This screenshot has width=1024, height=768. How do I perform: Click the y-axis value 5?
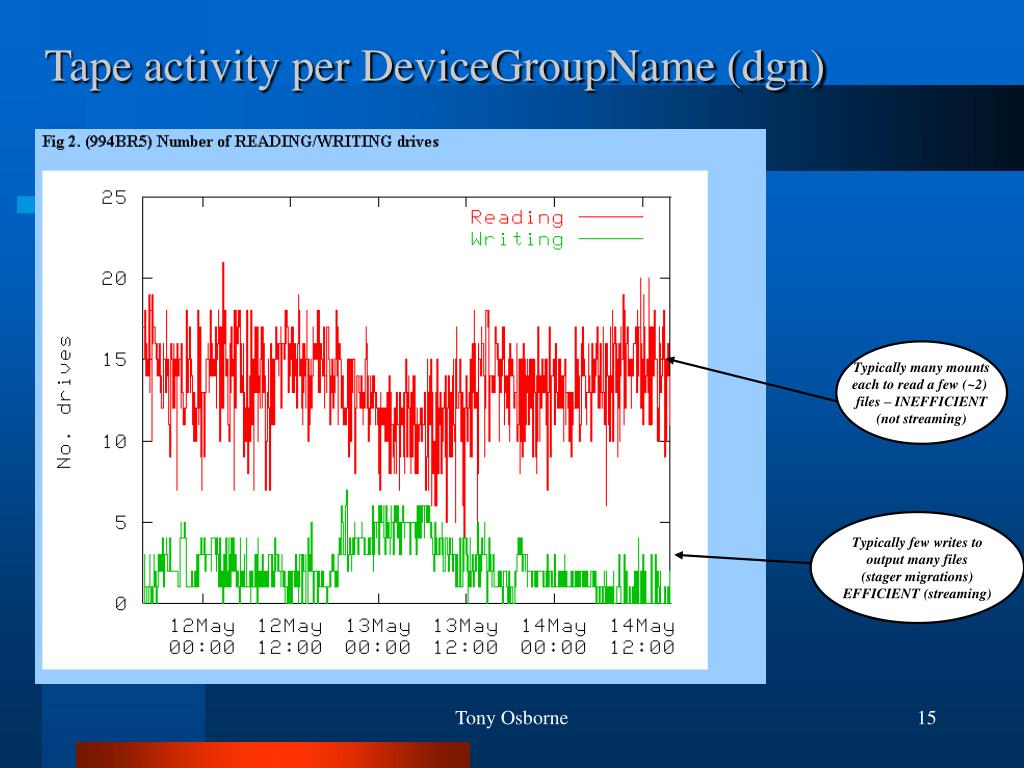pyautogui.click(x=120, y=522)
